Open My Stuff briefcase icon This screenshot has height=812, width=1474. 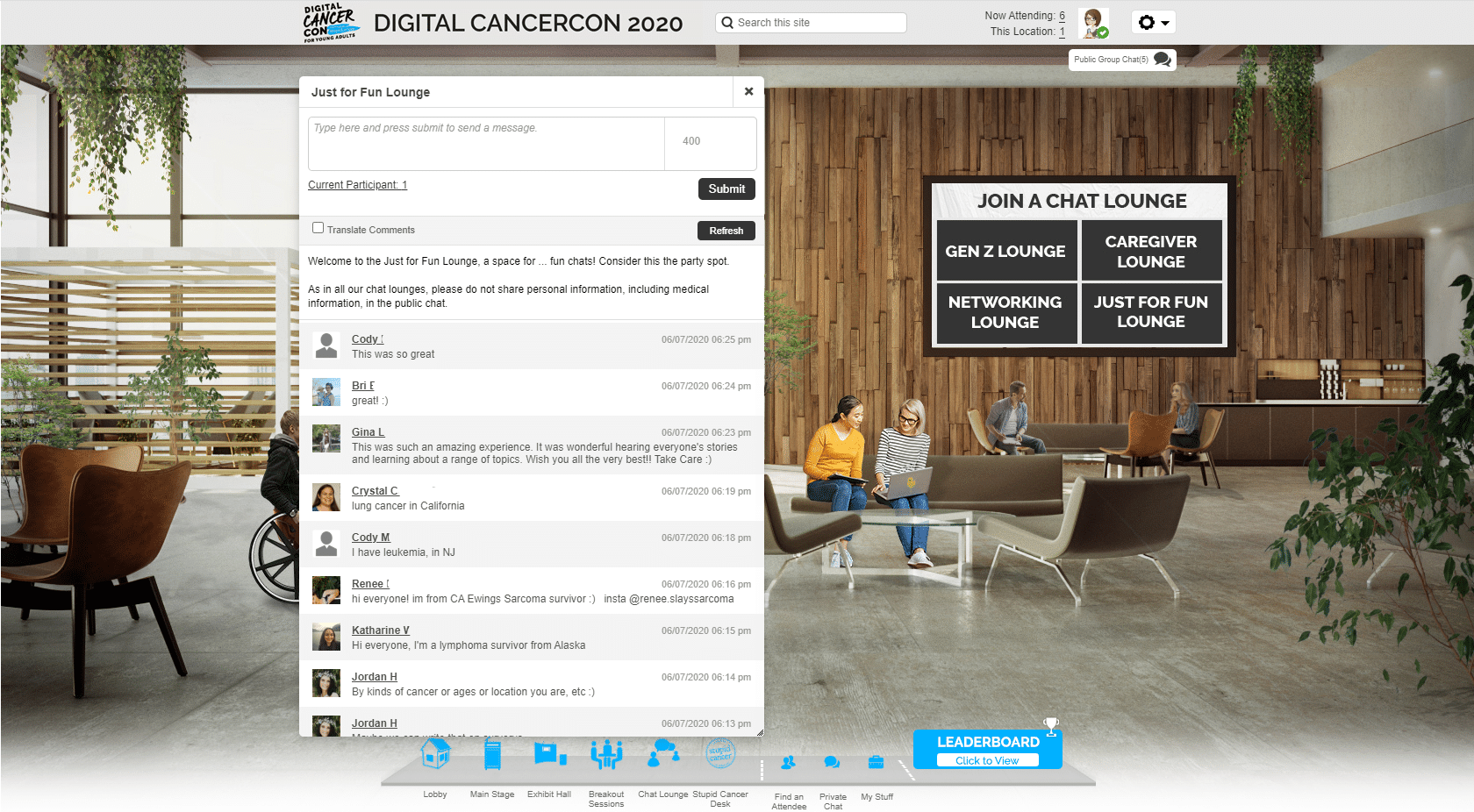pos(877,762)
